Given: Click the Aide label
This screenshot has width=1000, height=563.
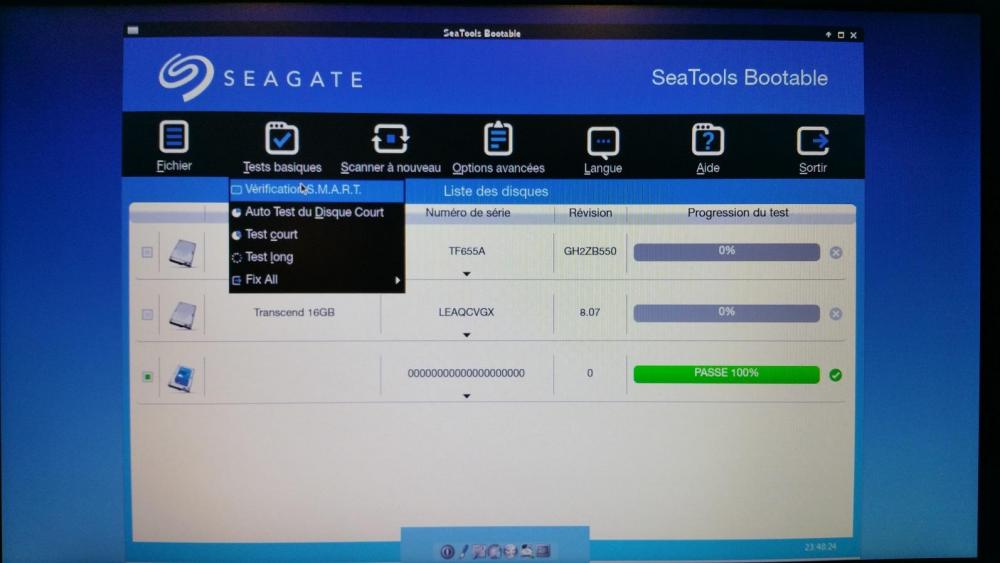Looking at the screenshot, I should (x=707, y=168).
